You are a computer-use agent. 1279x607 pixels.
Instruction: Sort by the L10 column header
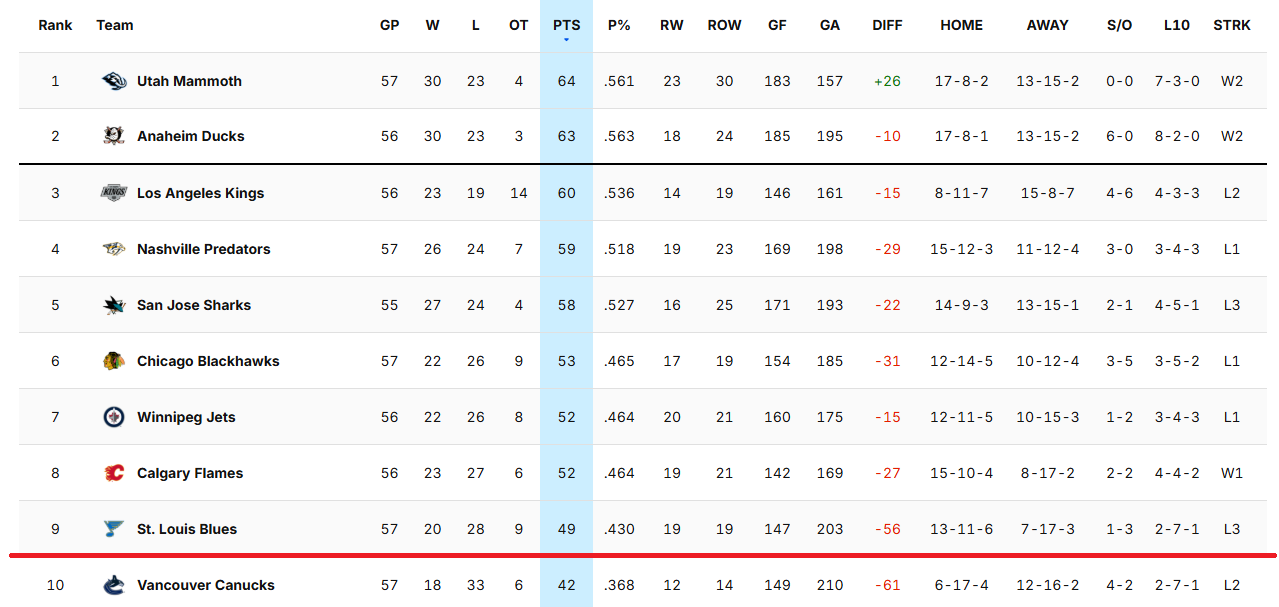point(1177,25)
